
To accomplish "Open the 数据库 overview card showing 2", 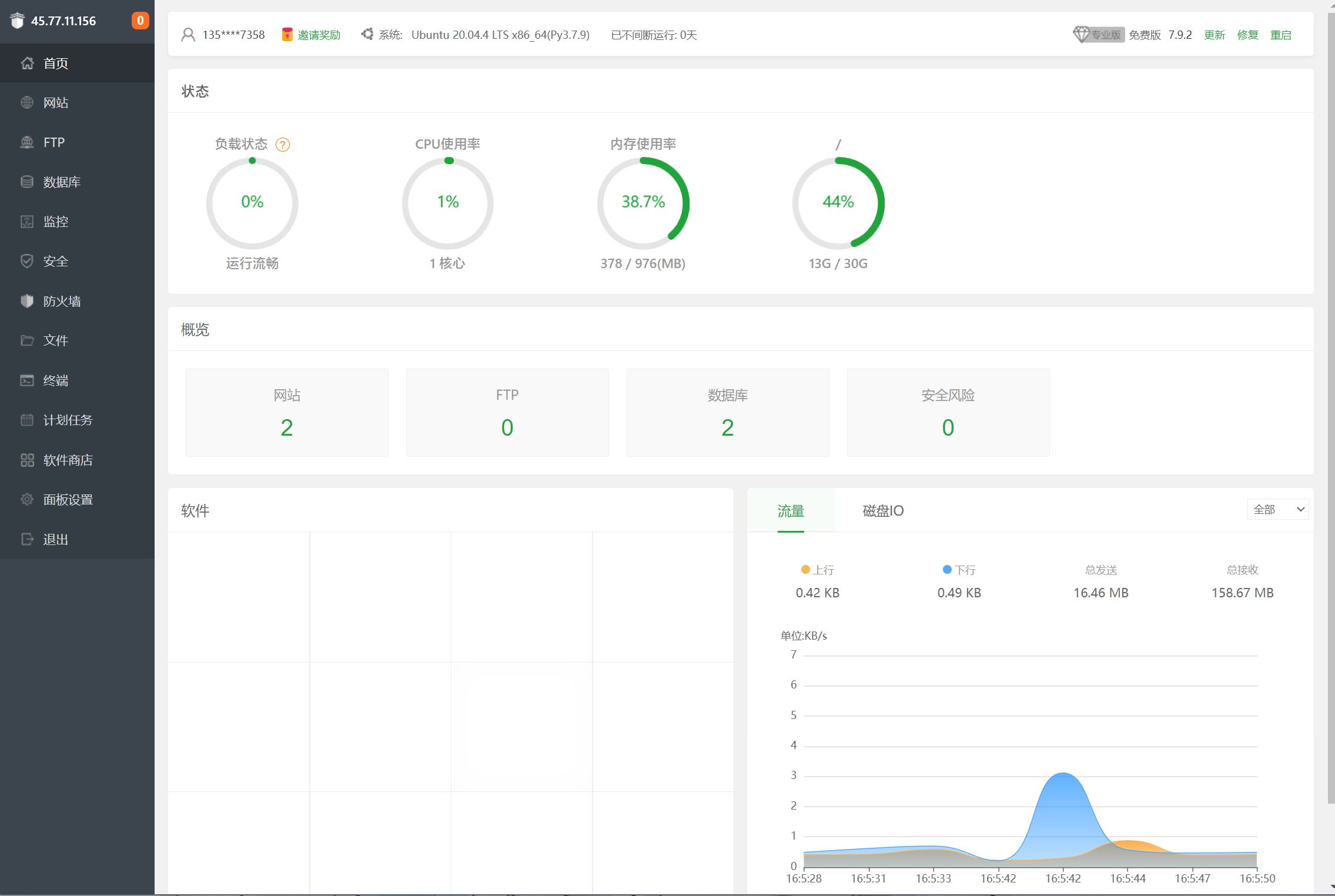I will (x=728, y=413).
